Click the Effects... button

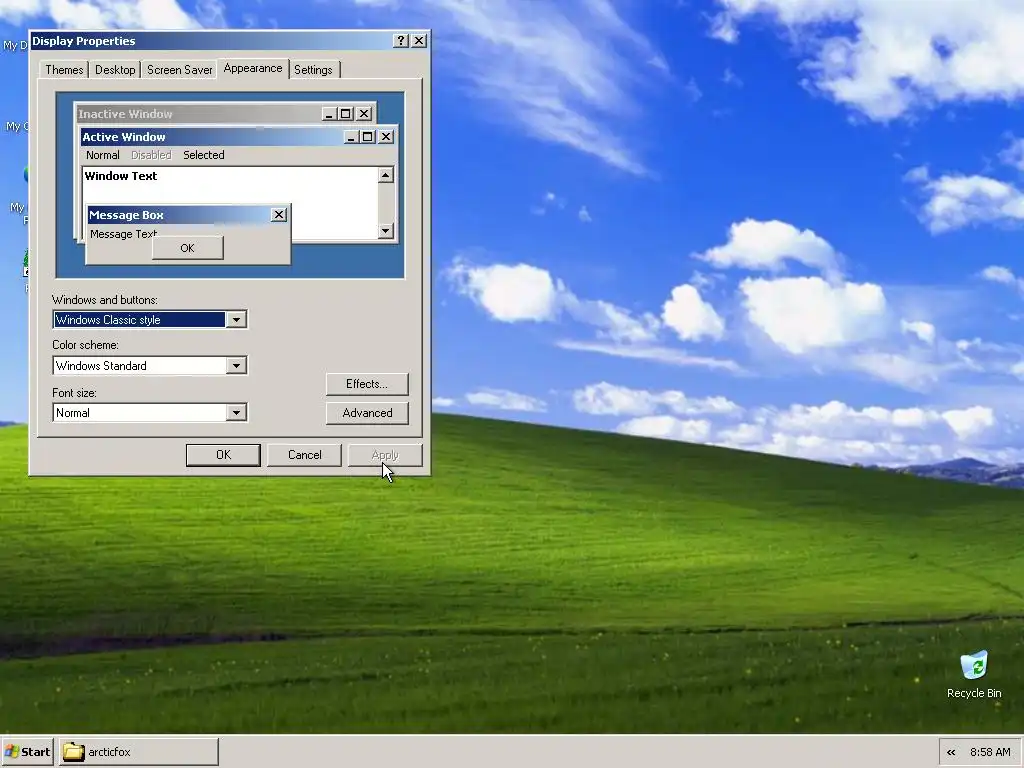pos(367,384)
